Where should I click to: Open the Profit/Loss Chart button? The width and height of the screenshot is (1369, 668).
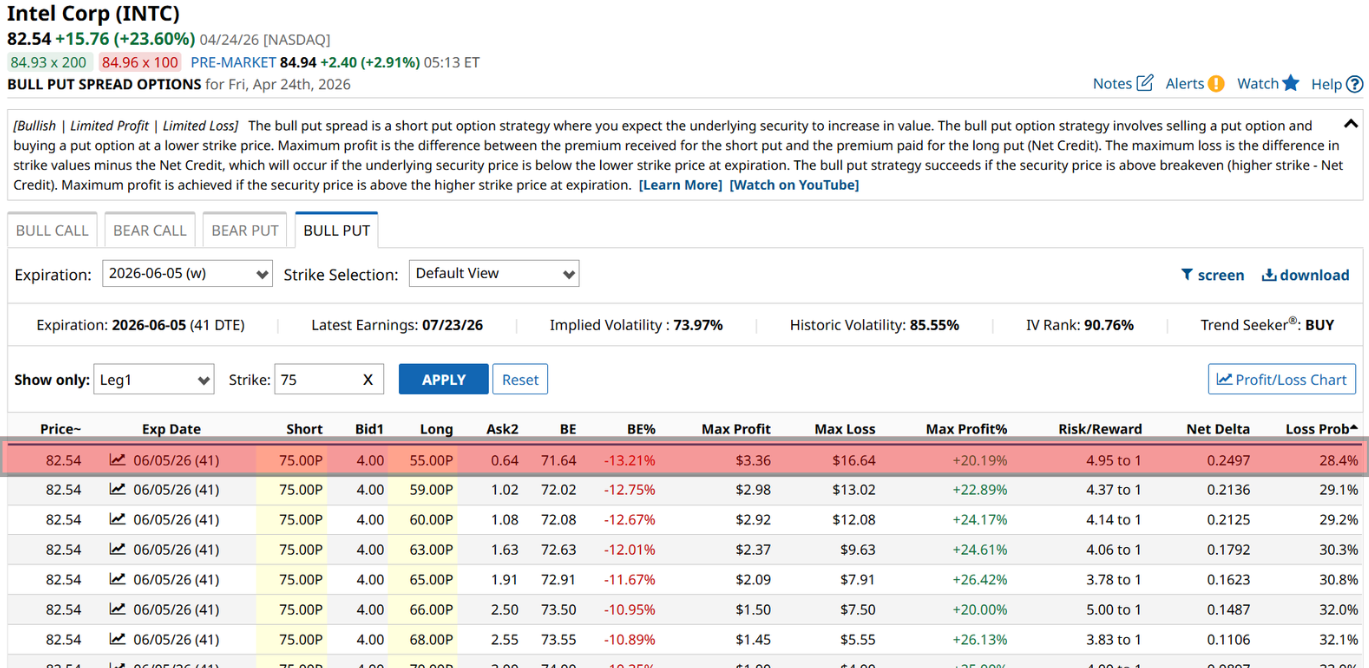(1282, 379)
